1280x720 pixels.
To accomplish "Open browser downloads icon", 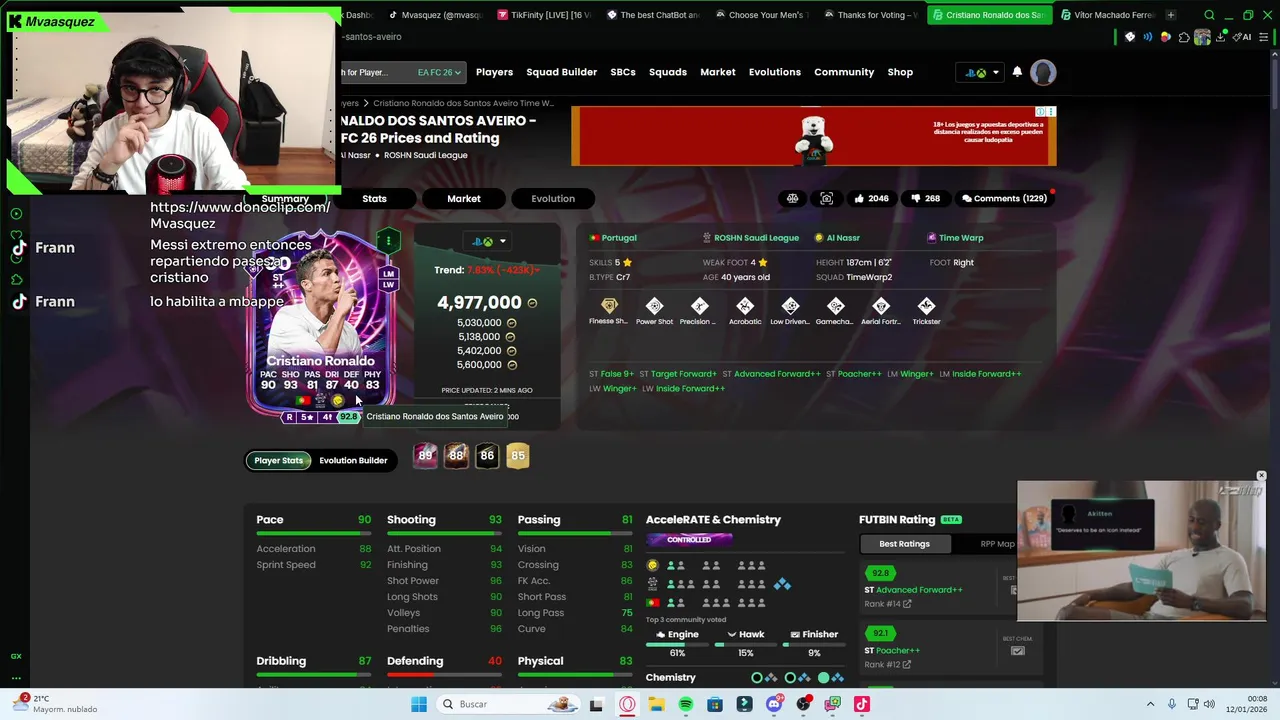I will (1220, 37).
